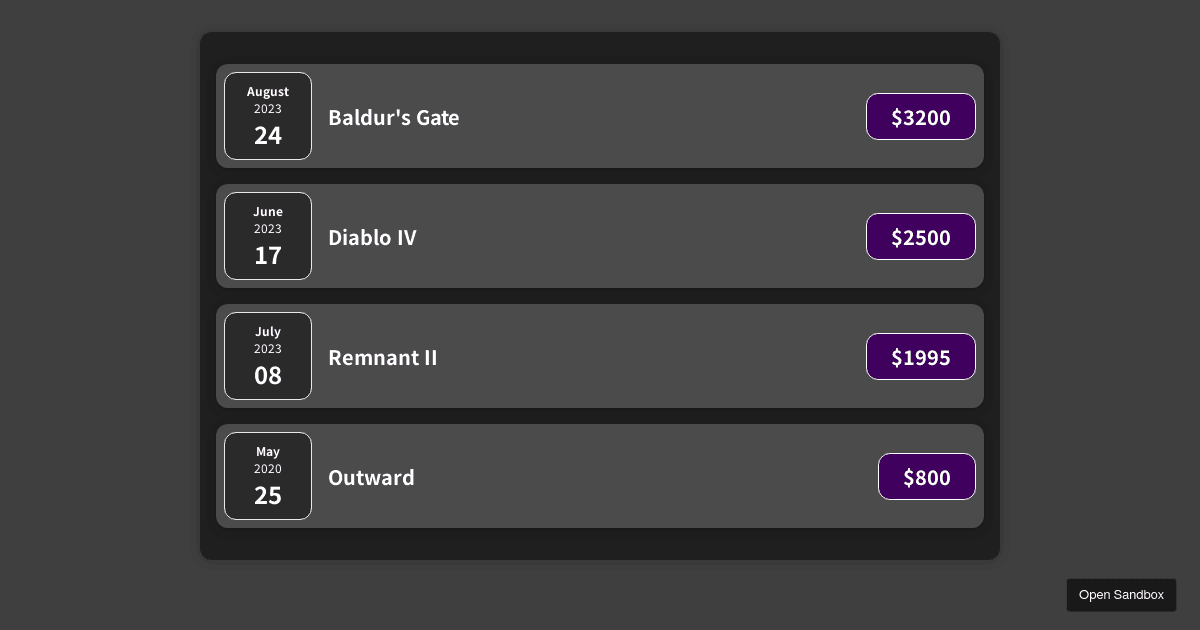Image resolution: width=1200 pixels, height=630 pixels.
Task: Click the $2500 price tag
Action: tap(920, 237)
